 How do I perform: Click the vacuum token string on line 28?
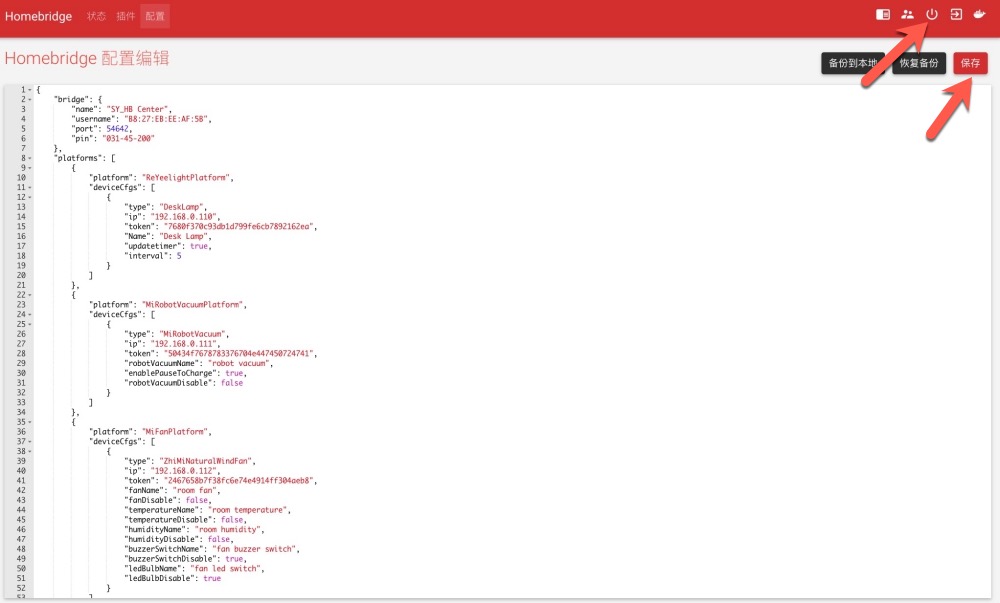[x=239, y=353]
